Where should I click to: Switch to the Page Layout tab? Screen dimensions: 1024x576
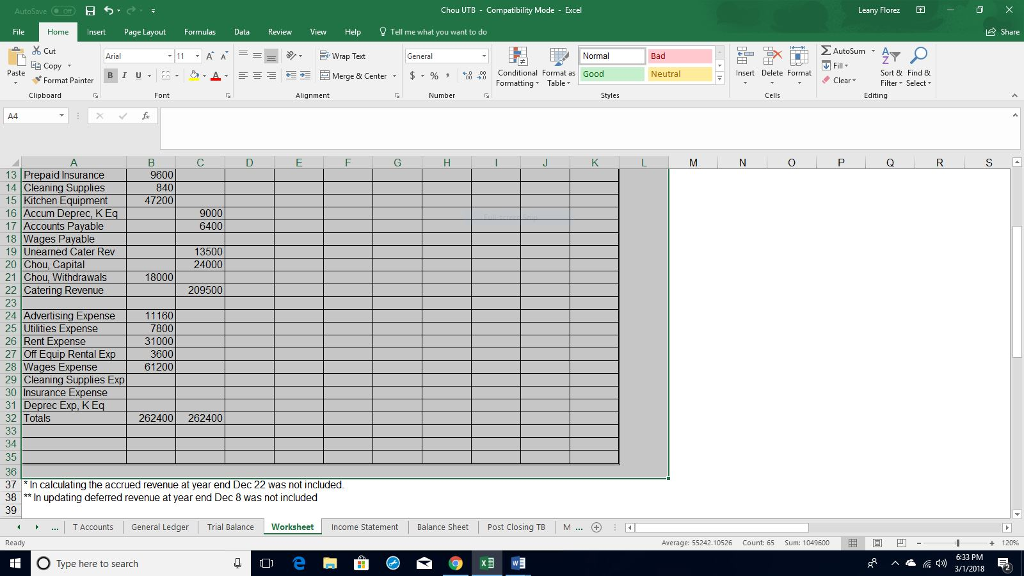tap(145, 32)
